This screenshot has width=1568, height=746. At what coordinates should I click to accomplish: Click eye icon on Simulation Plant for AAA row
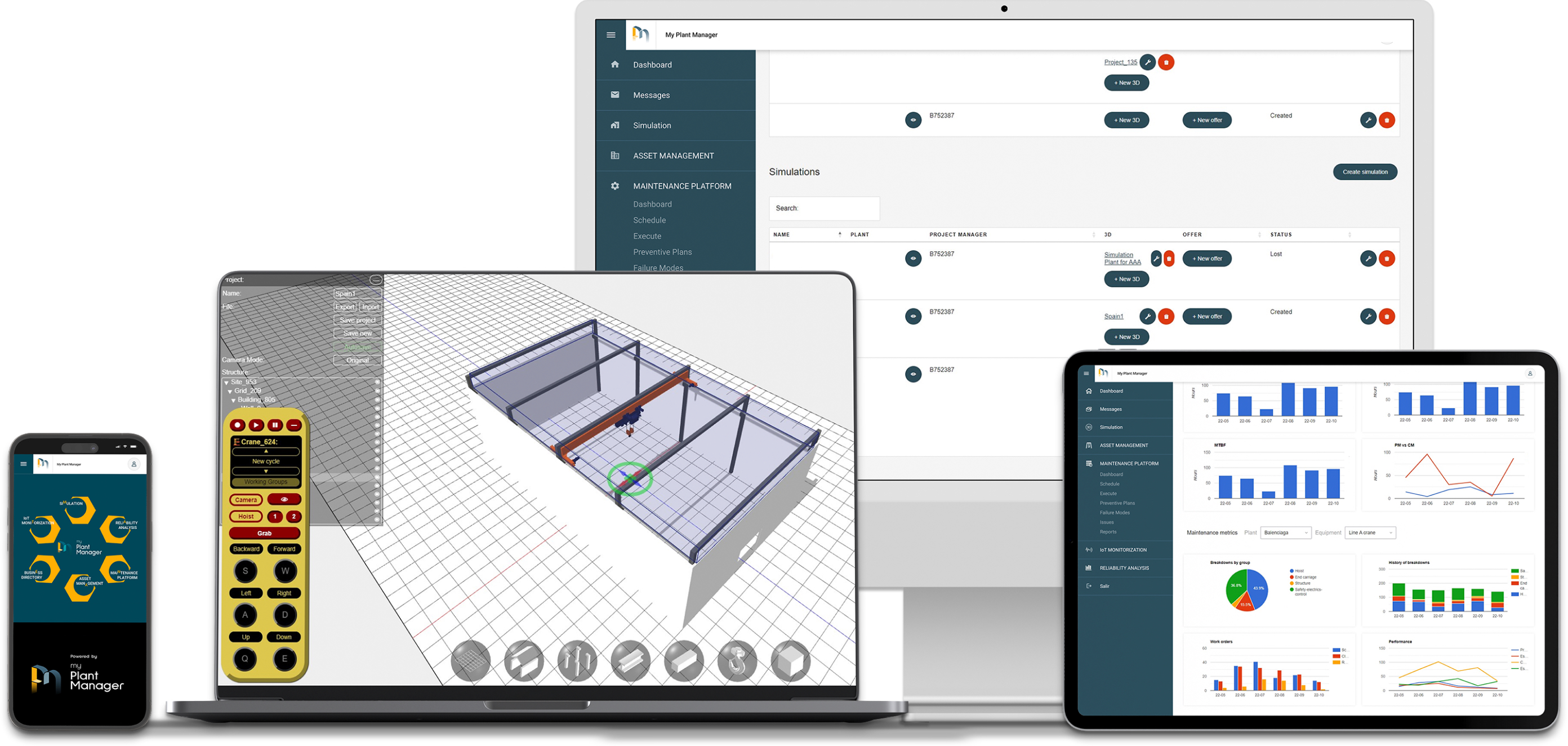912,259
